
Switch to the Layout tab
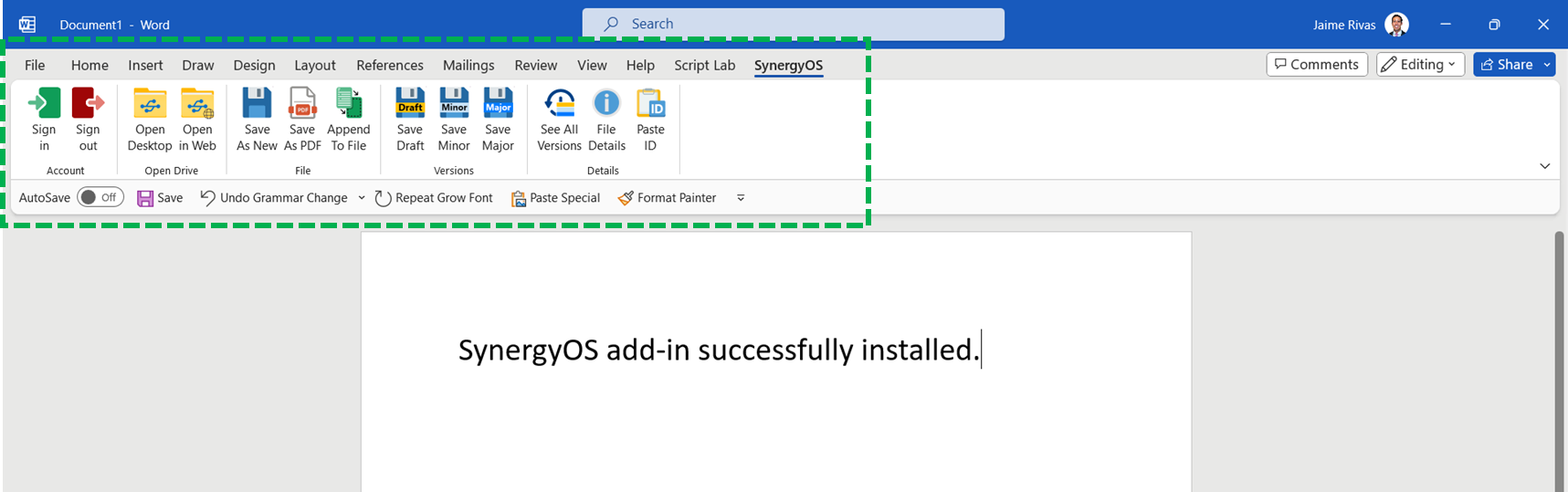315,65
